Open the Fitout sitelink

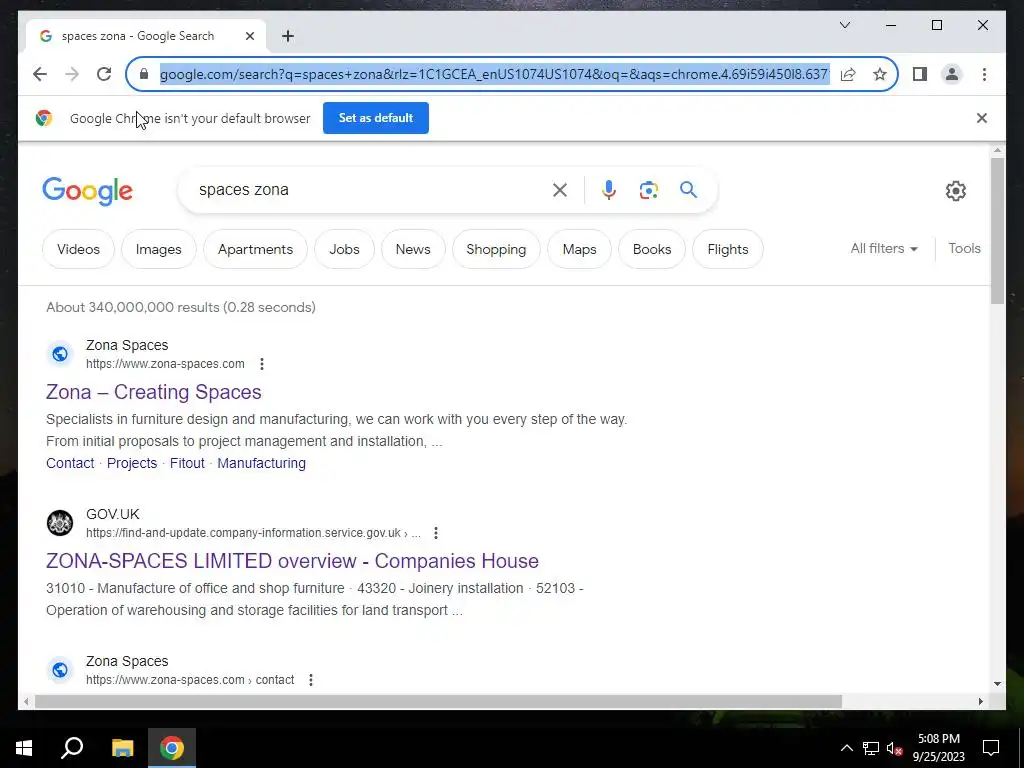pyautogui.click(x=187, y=463)
